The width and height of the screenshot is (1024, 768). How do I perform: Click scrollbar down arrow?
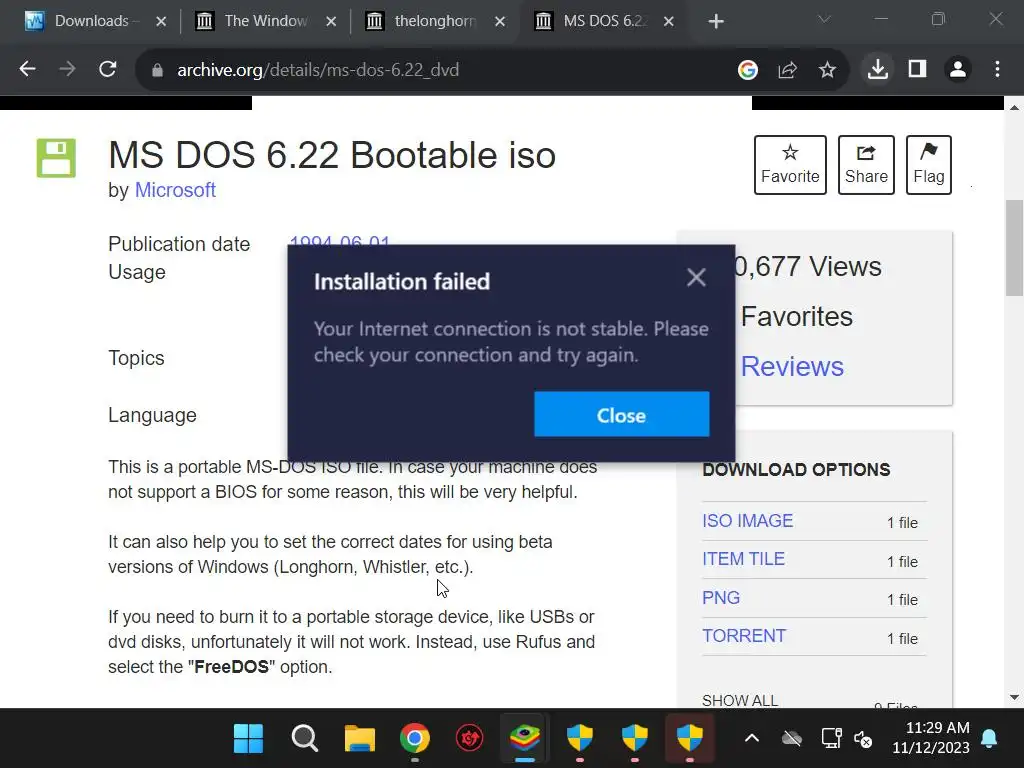(x=1014, y=697)
